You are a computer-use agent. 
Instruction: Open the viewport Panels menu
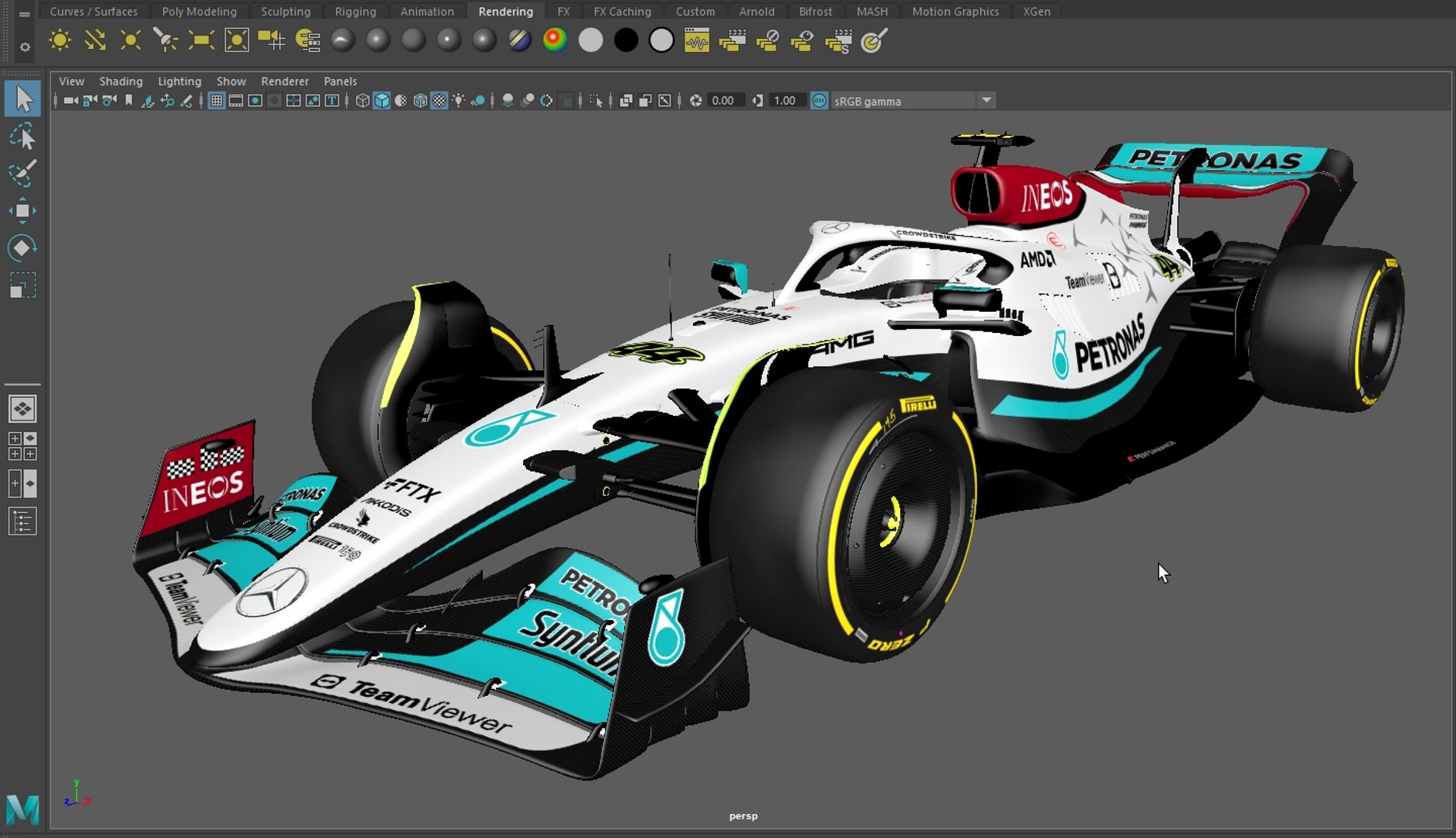tap(340, 81)
